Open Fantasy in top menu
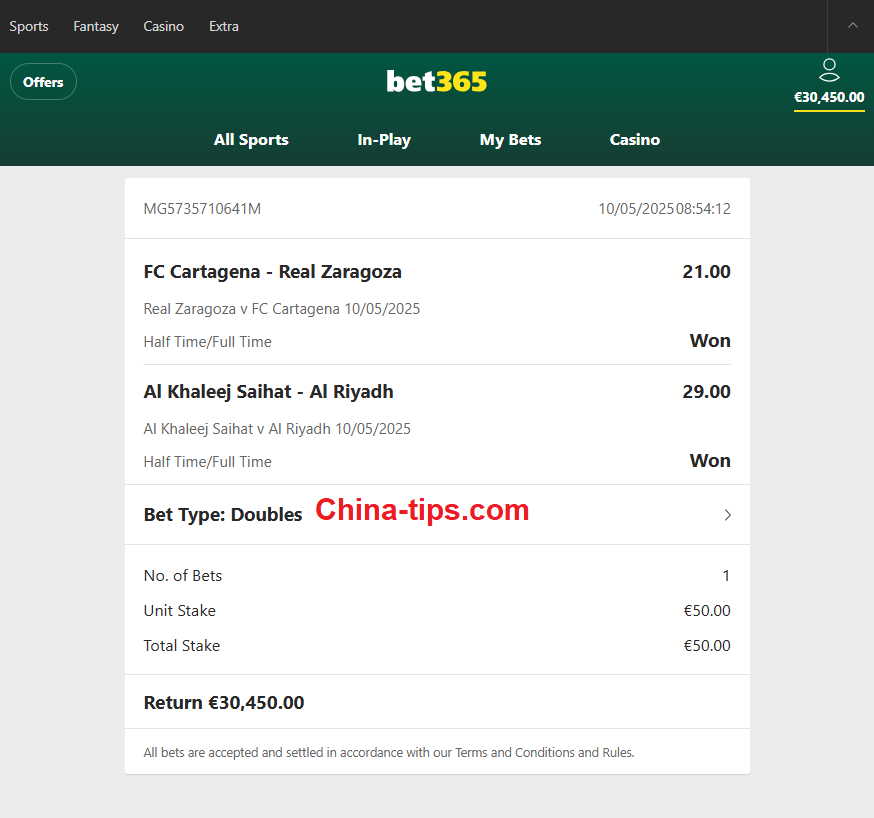Image resolution: width=874 pixels, height=818 pixels. tap(96, 26)
